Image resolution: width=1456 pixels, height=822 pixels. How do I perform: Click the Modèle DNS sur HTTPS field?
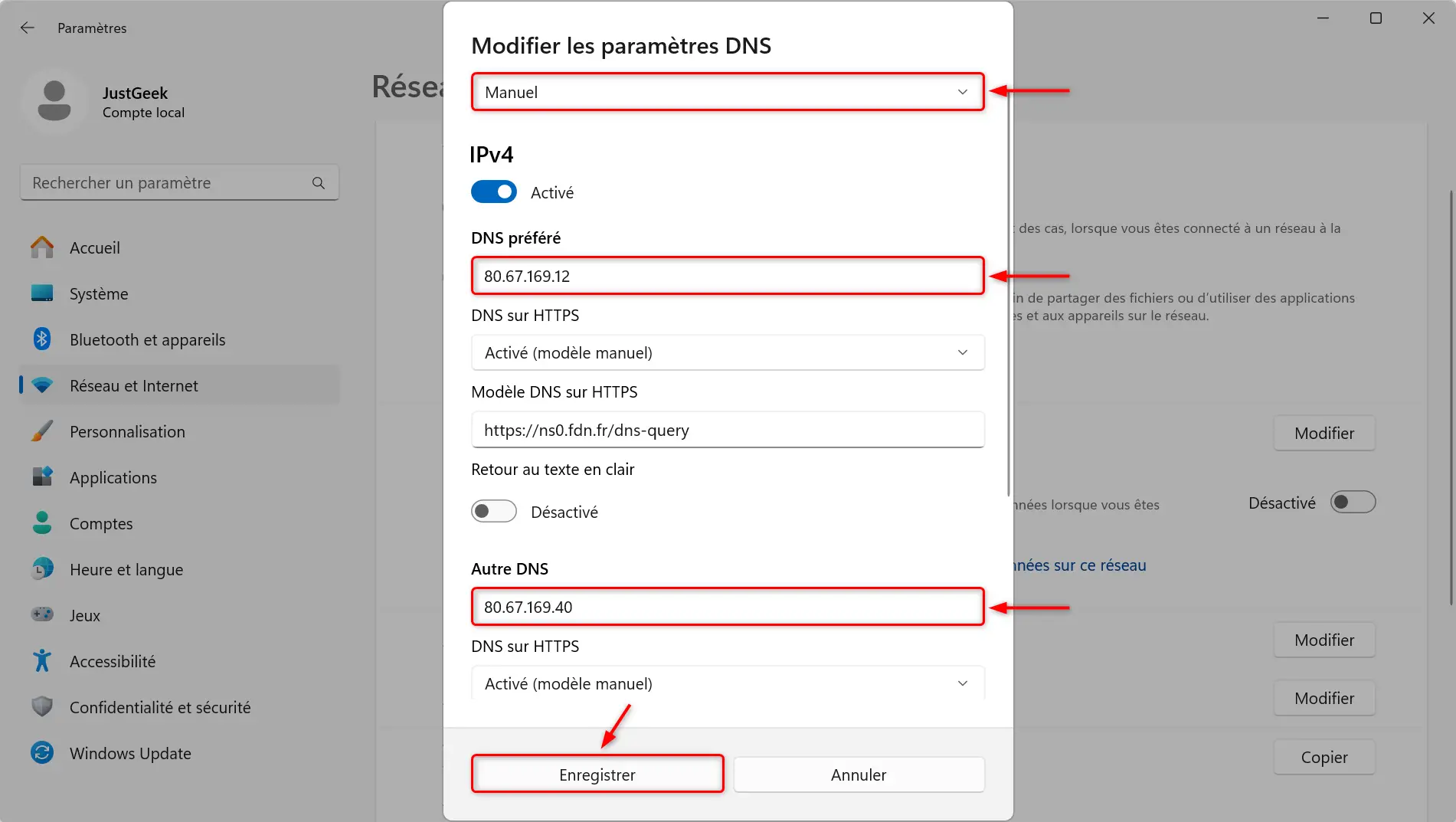[x=728, y=430]
